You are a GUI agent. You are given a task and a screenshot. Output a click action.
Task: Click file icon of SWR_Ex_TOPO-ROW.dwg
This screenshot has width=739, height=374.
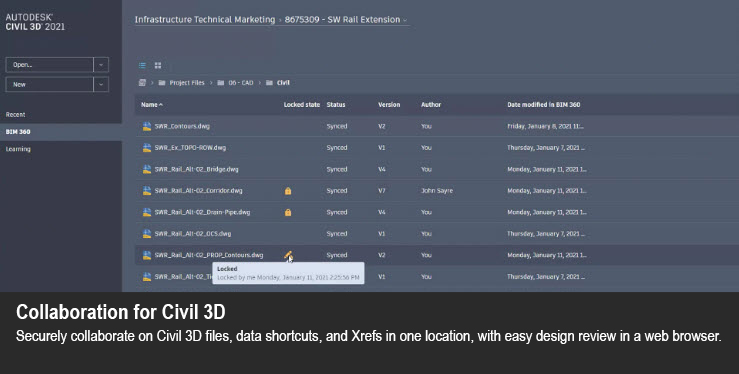point(147,147)
